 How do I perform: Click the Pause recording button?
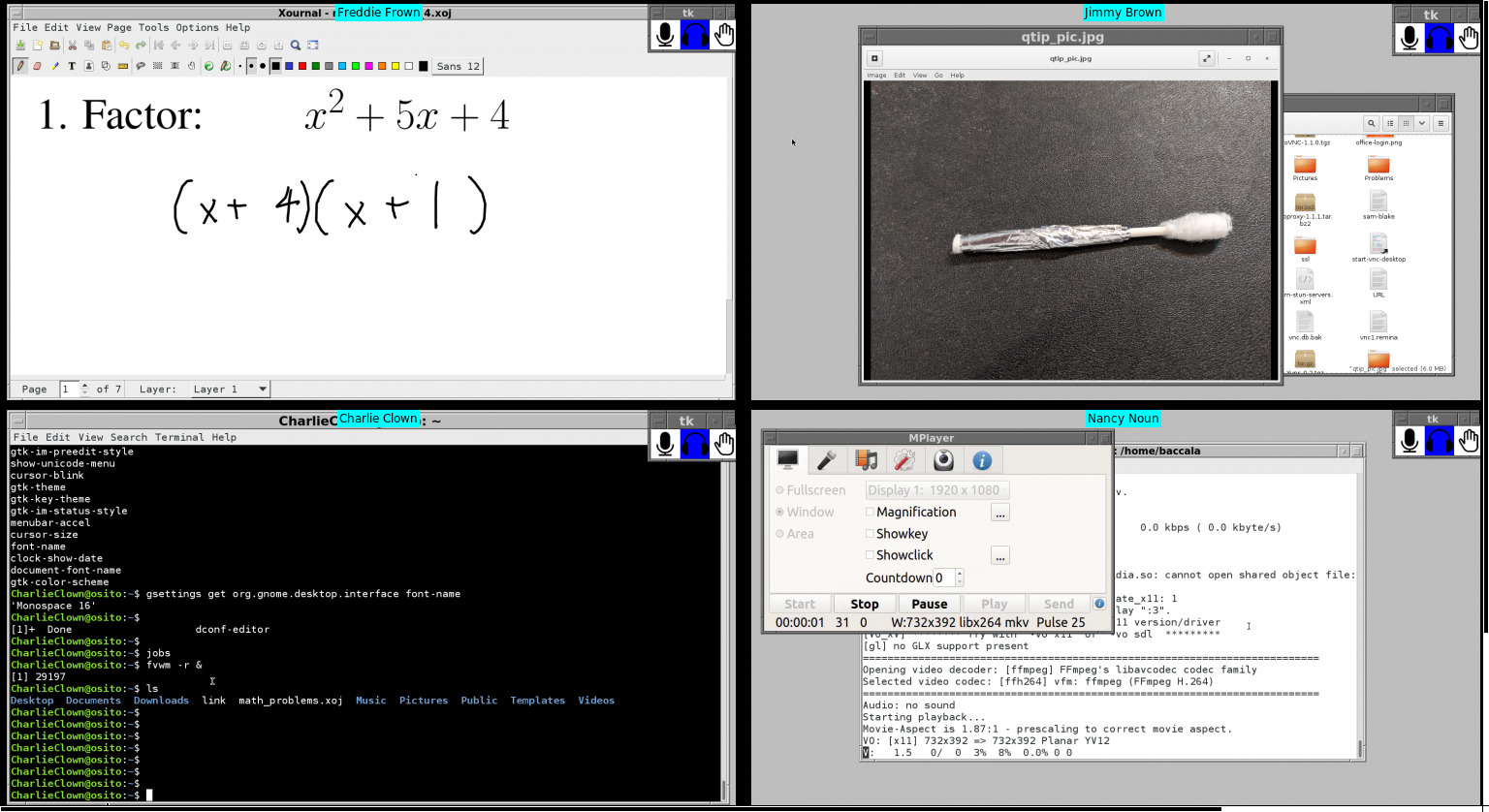tap(929, 604)
